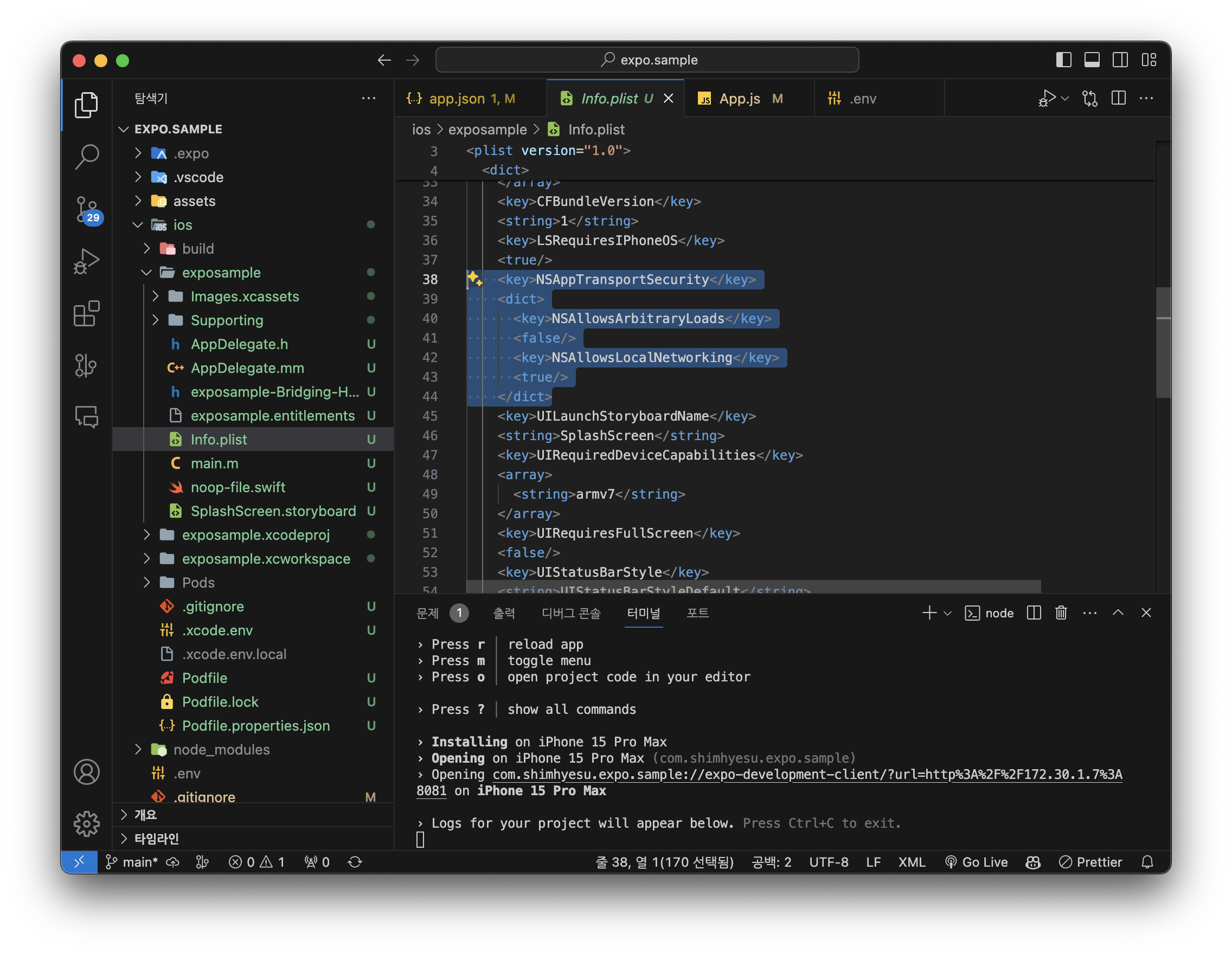This screenshot has height=954, width=1232.
Task: Click Go Live in status bar
Action: point(977,862)
